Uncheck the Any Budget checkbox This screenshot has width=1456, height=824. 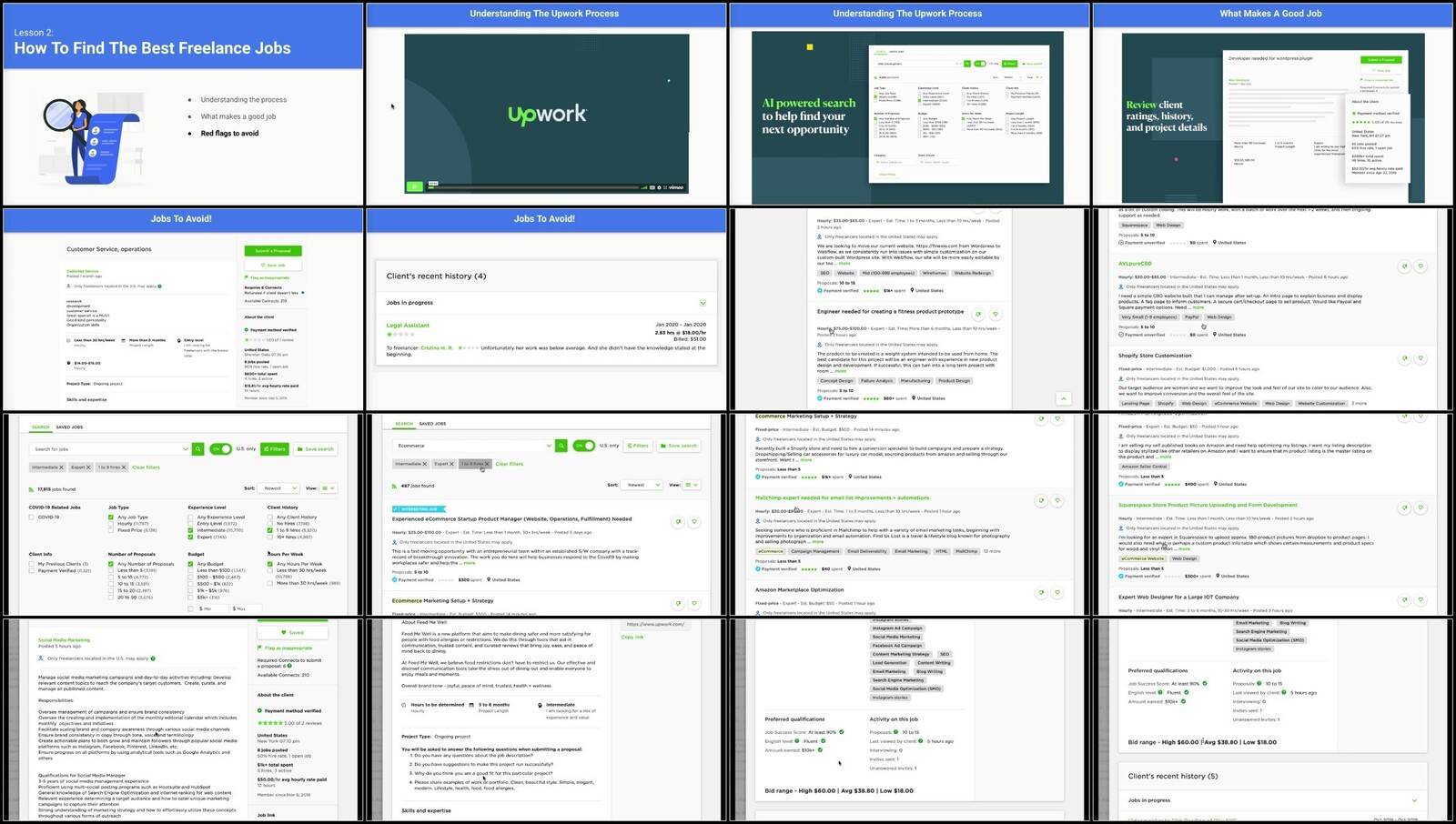191,564
